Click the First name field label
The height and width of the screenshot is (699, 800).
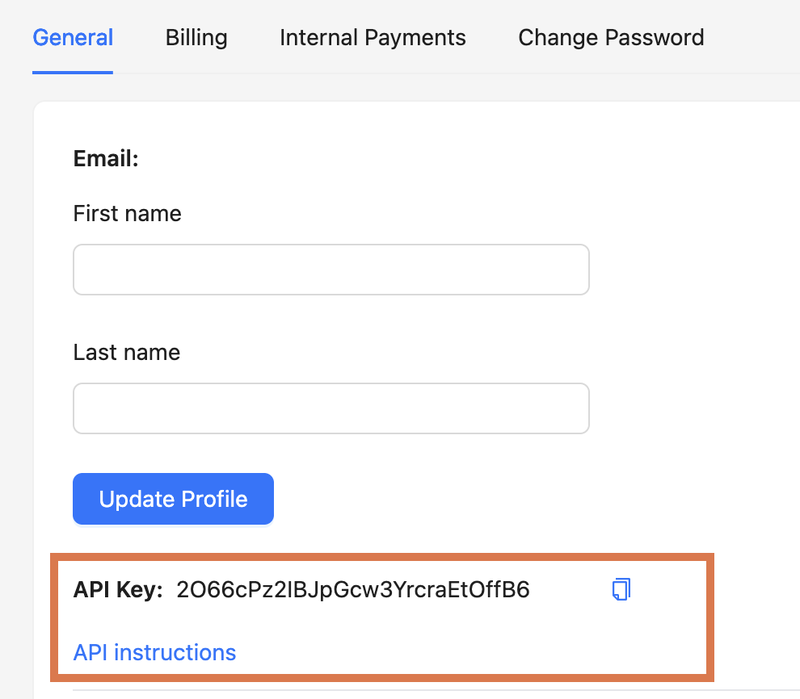tap(127, 213)
